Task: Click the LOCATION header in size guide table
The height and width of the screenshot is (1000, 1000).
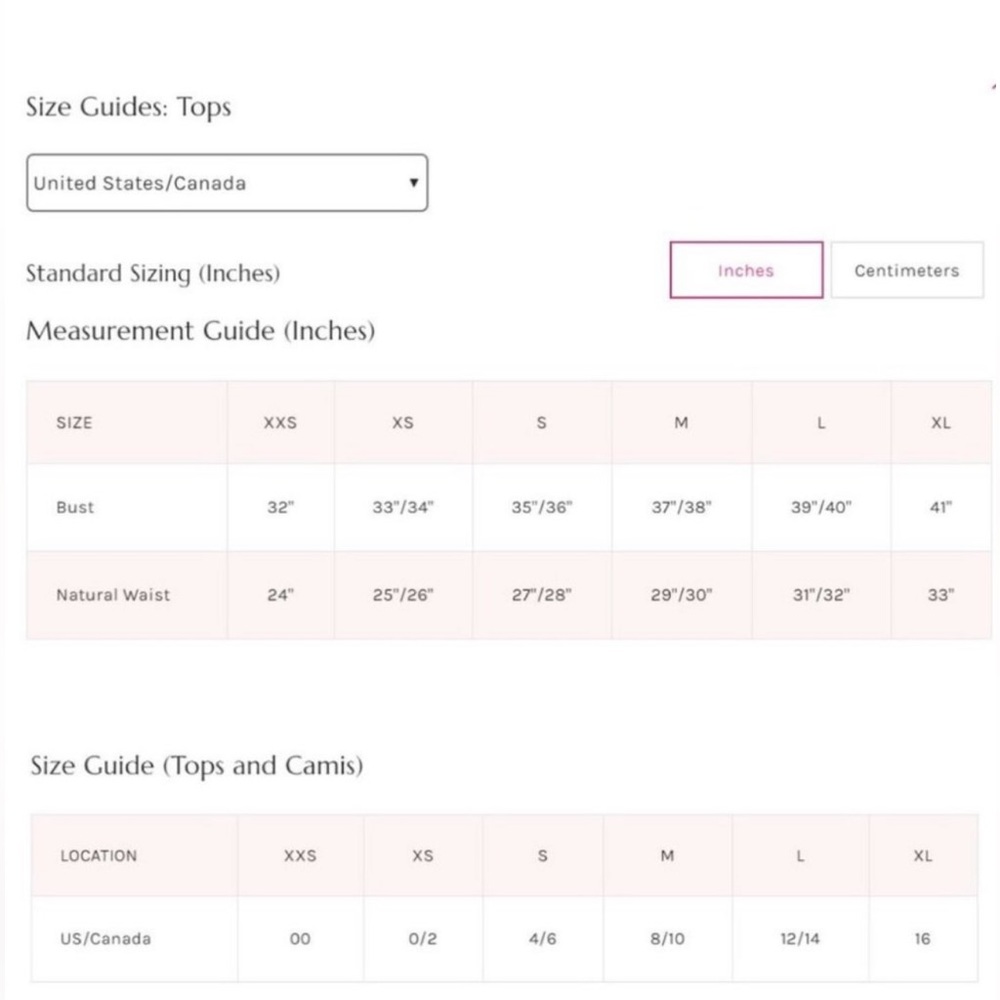Action: (x=98, y=855)
